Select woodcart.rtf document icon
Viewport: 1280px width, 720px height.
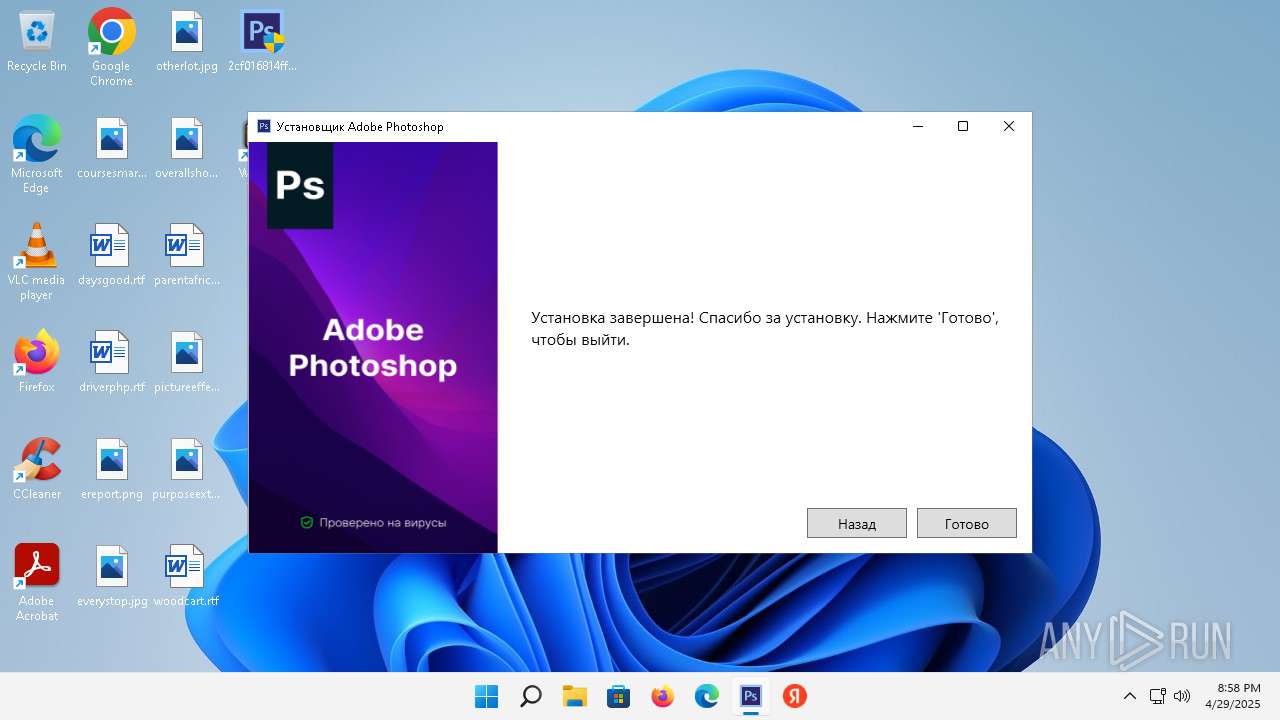coord(187,577)
